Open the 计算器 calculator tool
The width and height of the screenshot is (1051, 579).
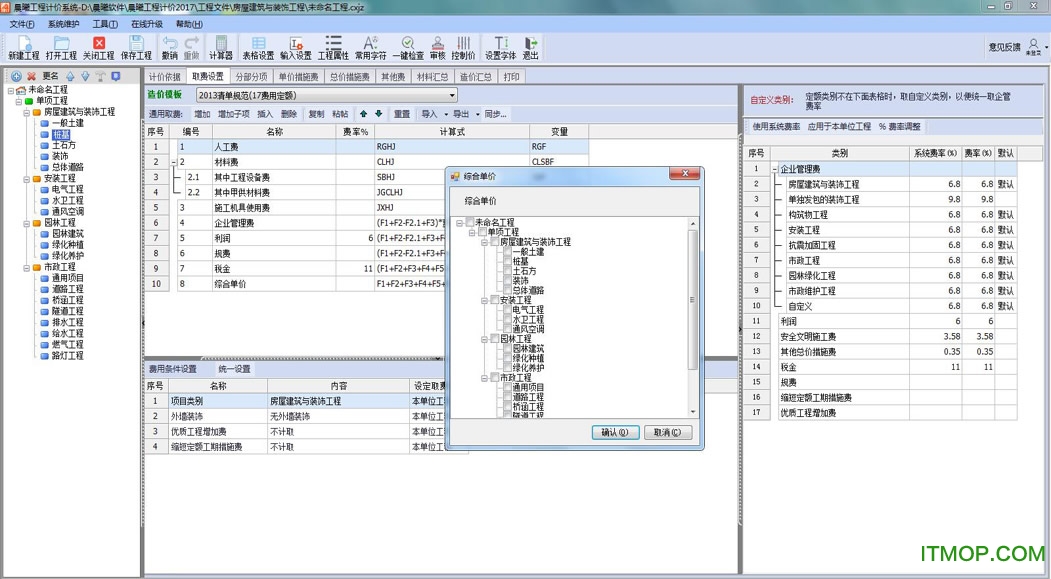[x=221, y=44]
